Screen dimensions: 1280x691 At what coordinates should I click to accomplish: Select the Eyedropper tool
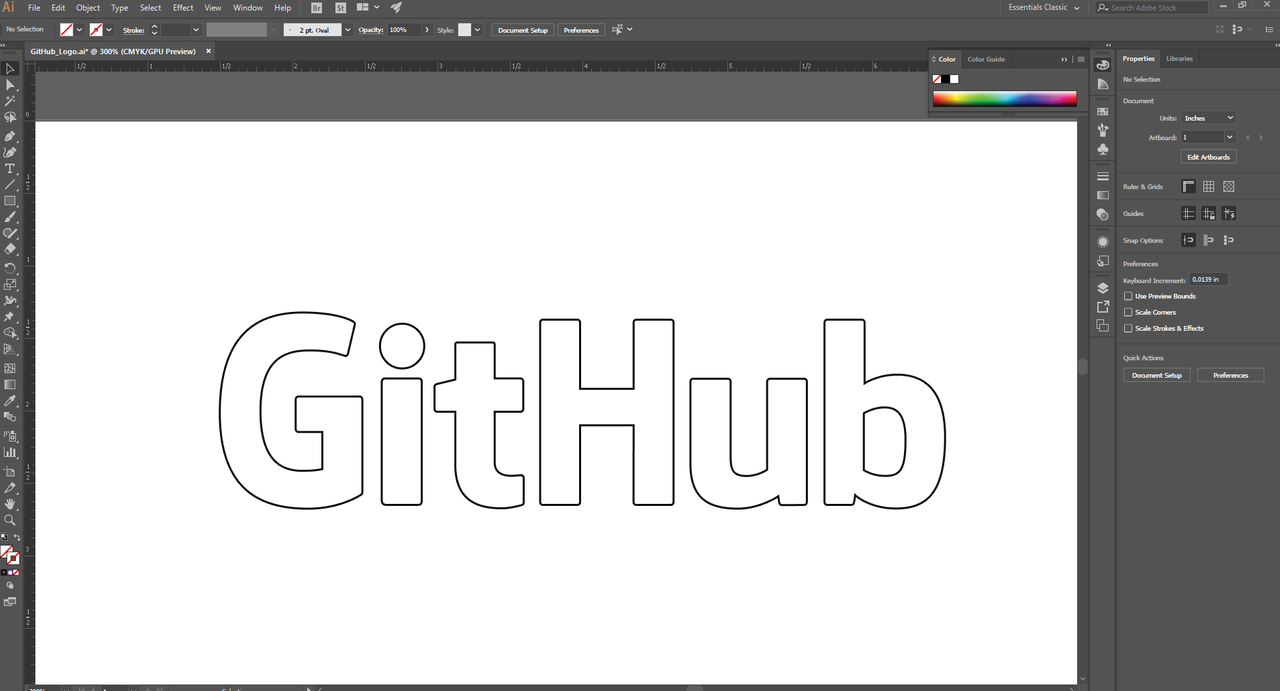[x=11, y=400]
